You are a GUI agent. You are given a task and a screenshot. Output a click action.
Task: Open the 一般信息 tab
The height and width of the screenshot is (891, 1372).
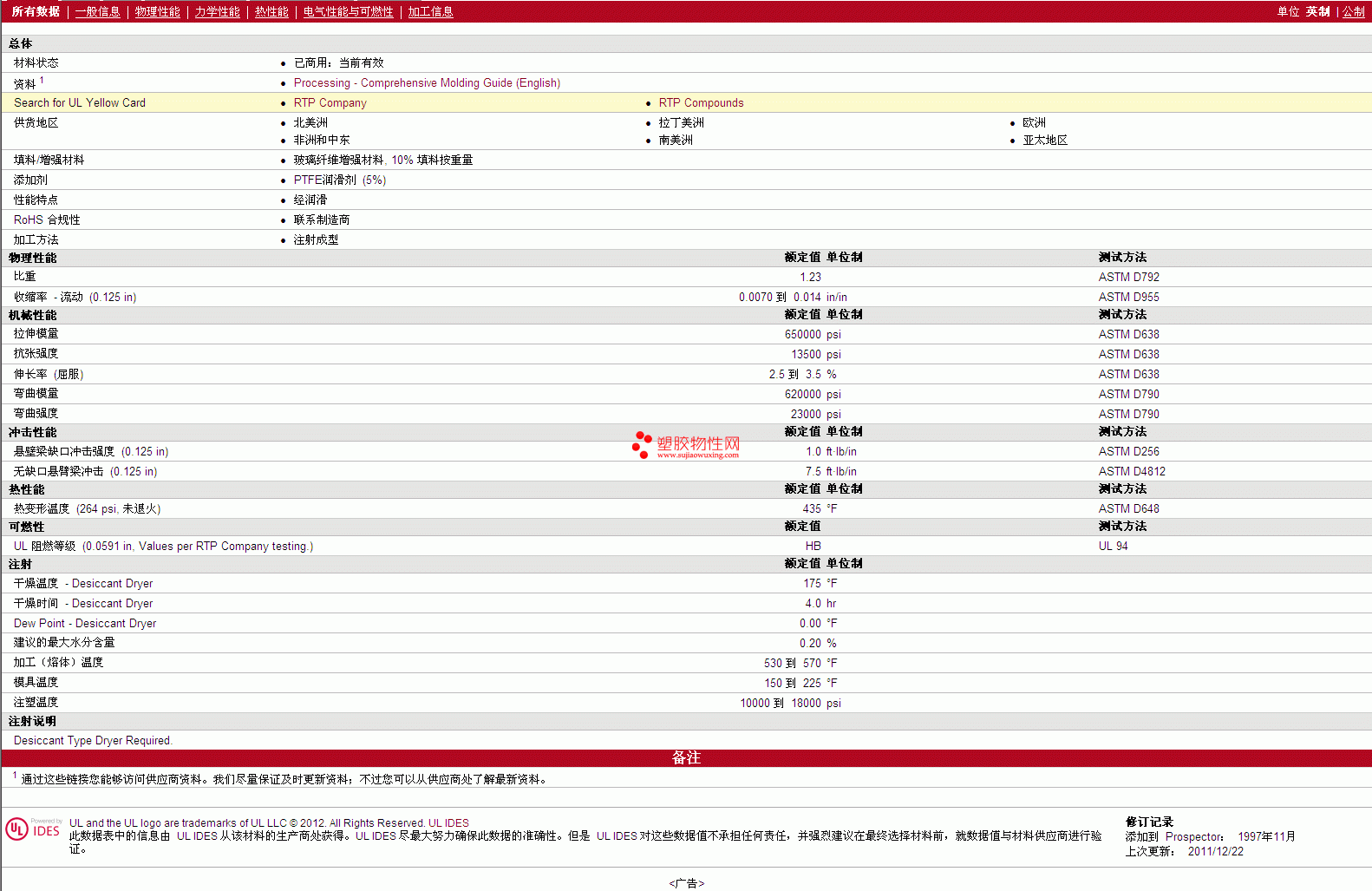pos(97,12)
